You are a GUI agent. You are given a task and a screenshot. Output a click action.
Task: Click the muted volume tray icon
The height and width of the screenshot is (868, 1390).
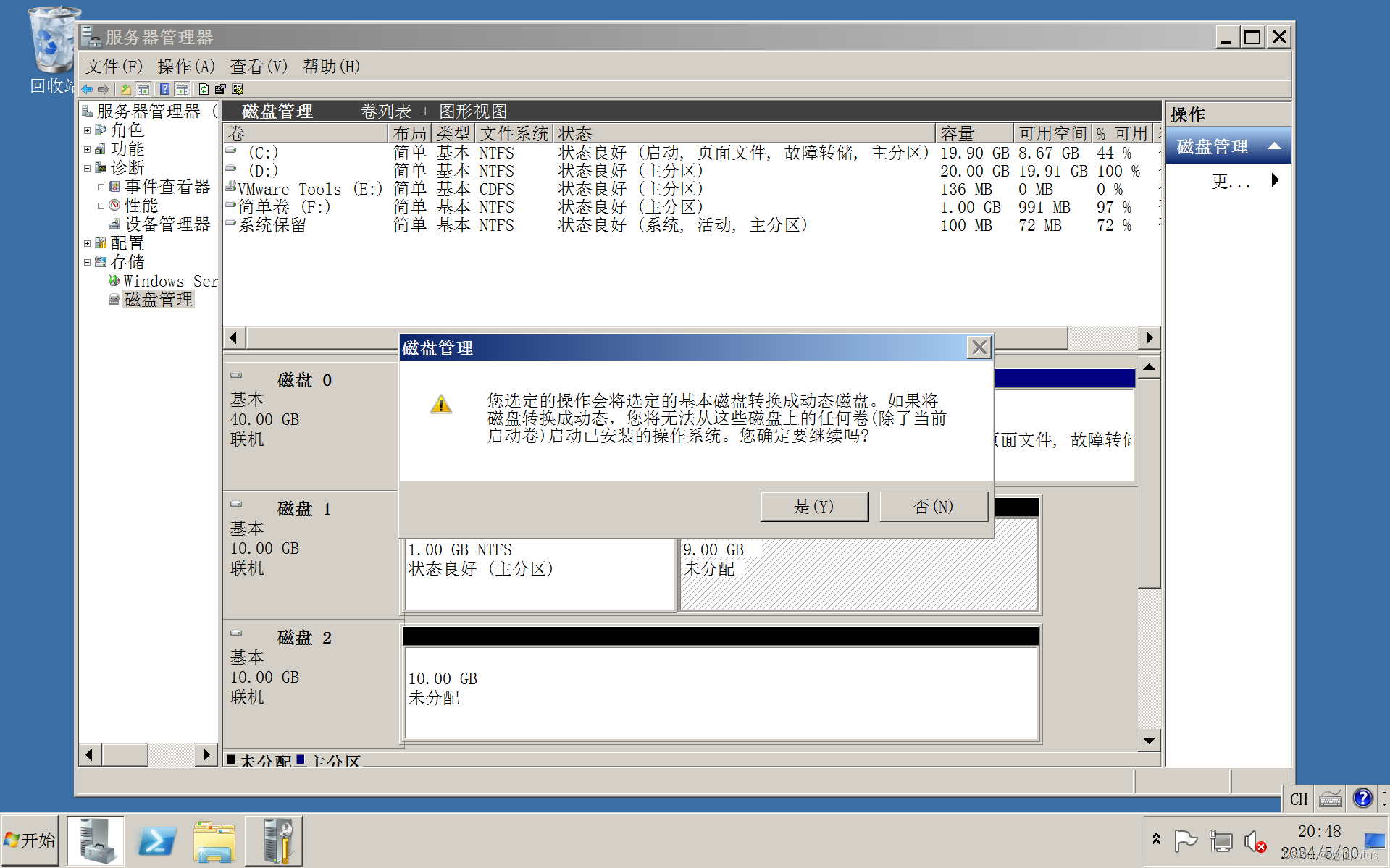coord(1255,840)
